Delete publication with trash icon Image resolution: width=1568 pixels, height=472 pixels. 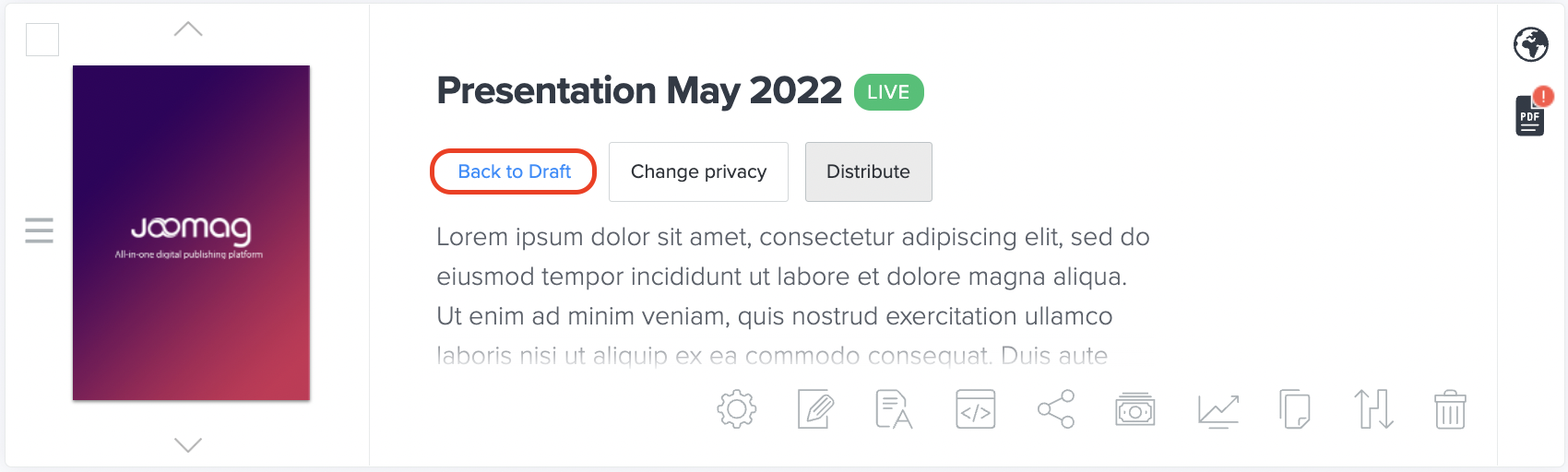click(x=1450, y=409)
